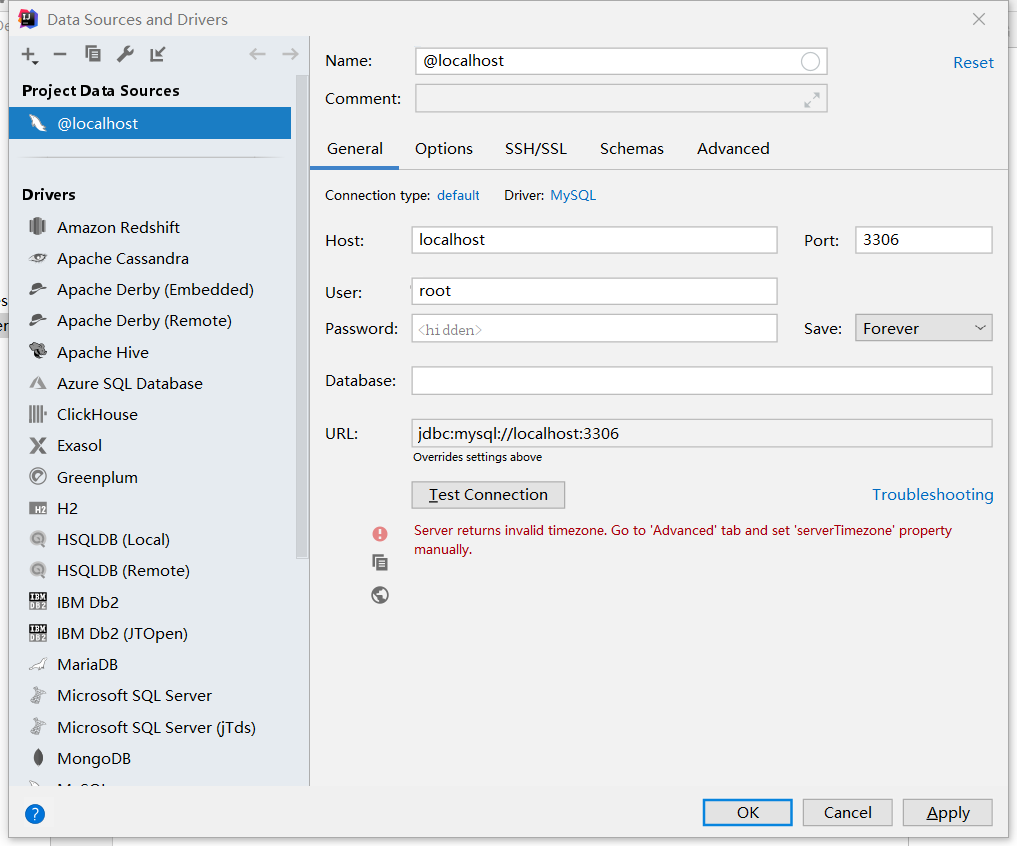Screen dimensions: 1017x846
Task: Go forward with right arrow icon
Action: pyautogui.click(x=290, y=54)
